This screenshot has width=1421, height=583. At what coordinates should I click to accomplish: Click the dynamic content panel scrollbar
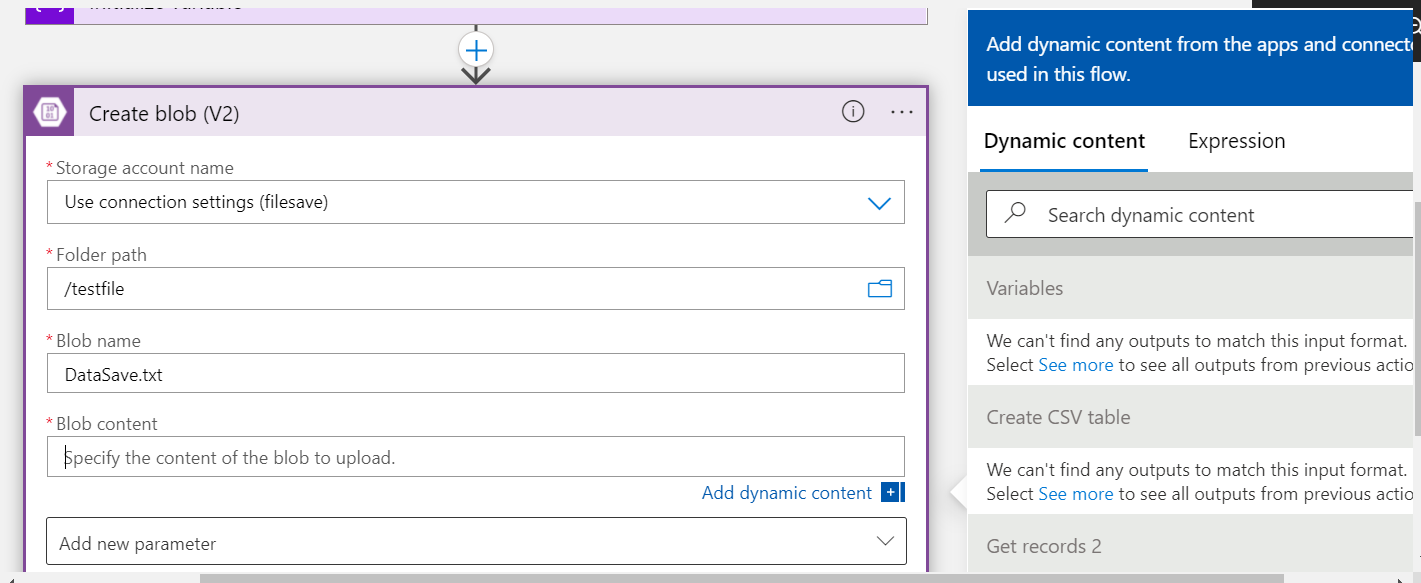1414,300
